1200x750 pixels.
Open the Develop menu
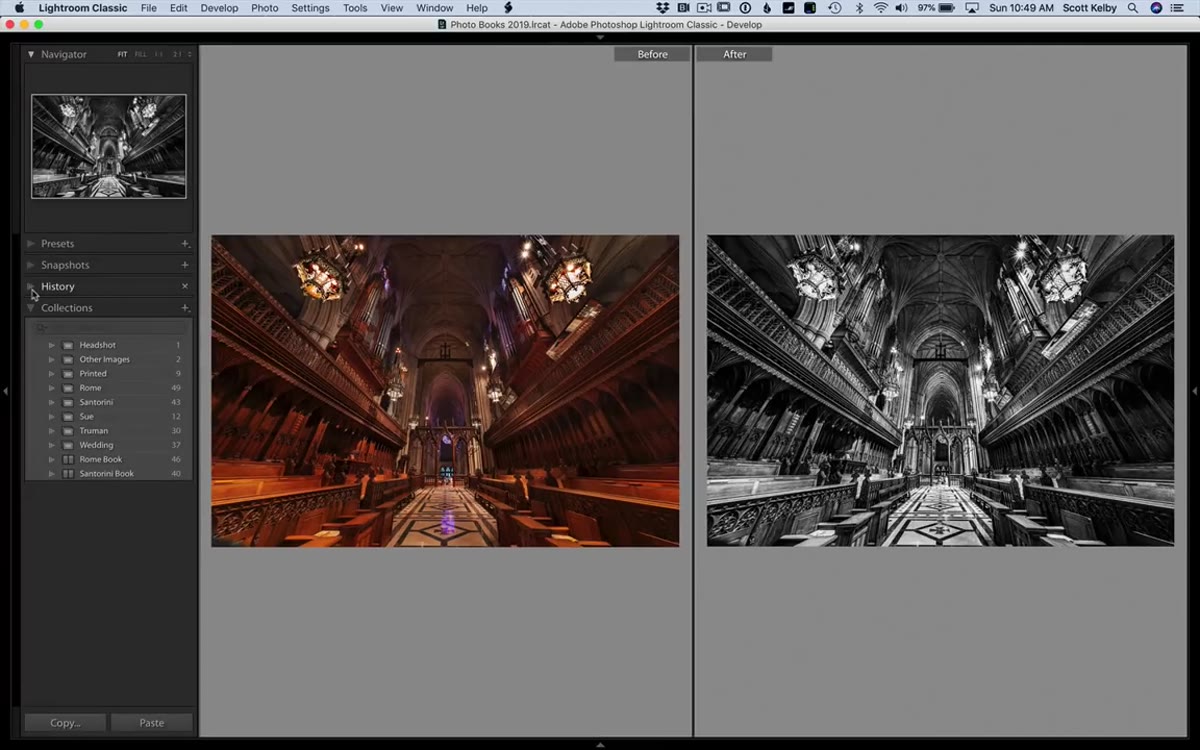tap(219, 8)
